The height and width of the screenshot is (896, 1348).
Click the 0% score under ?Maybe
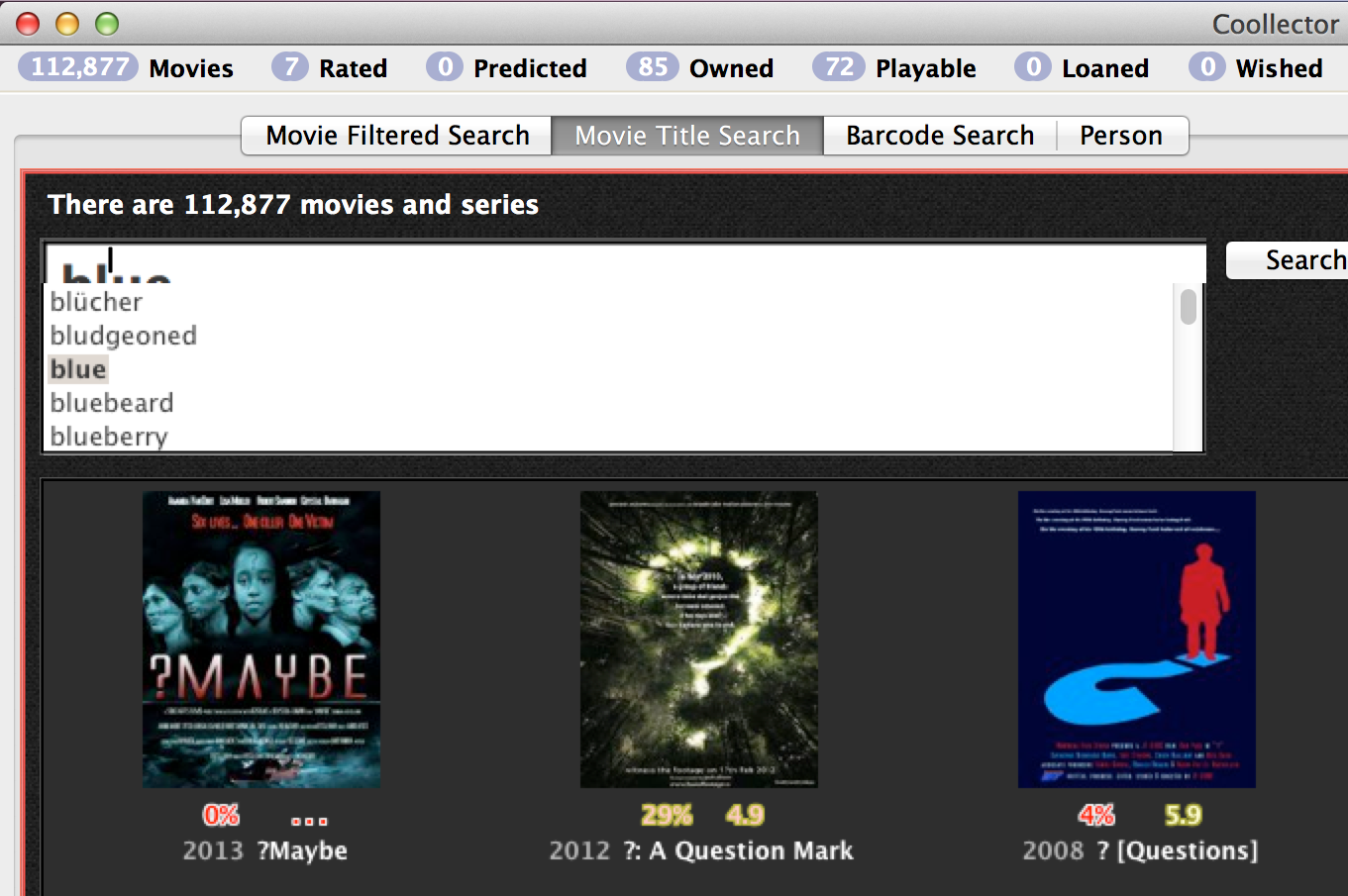(x=221, y=815)
